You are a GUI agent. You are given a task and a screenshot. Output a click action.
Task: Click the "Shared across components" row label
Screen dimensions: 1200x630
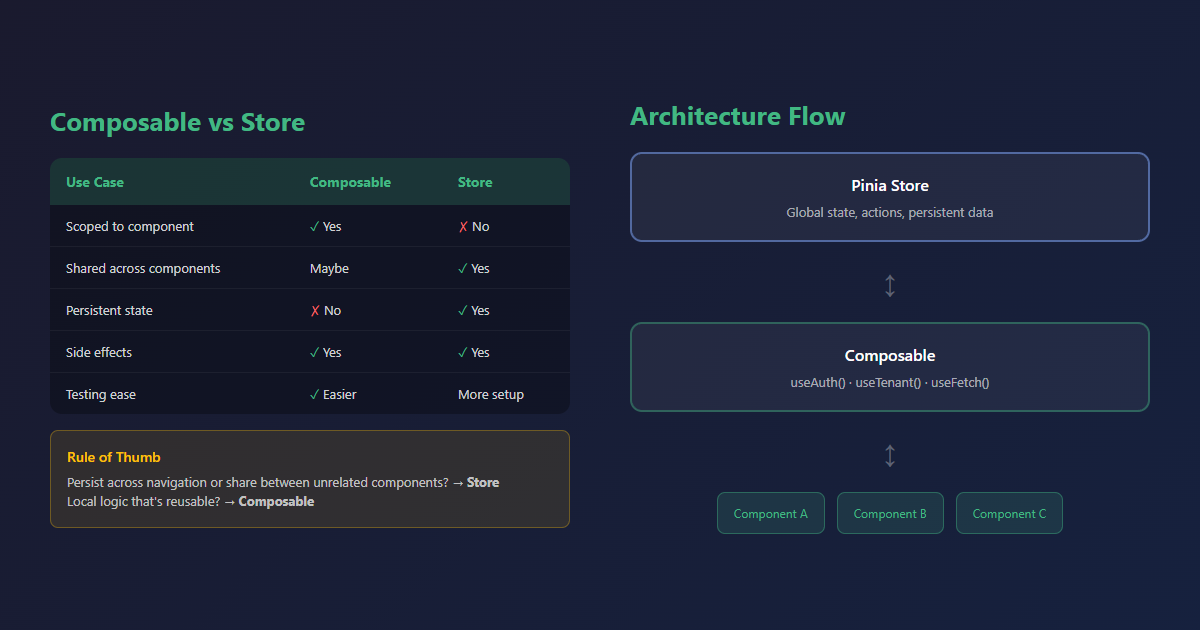click(143, 269)
